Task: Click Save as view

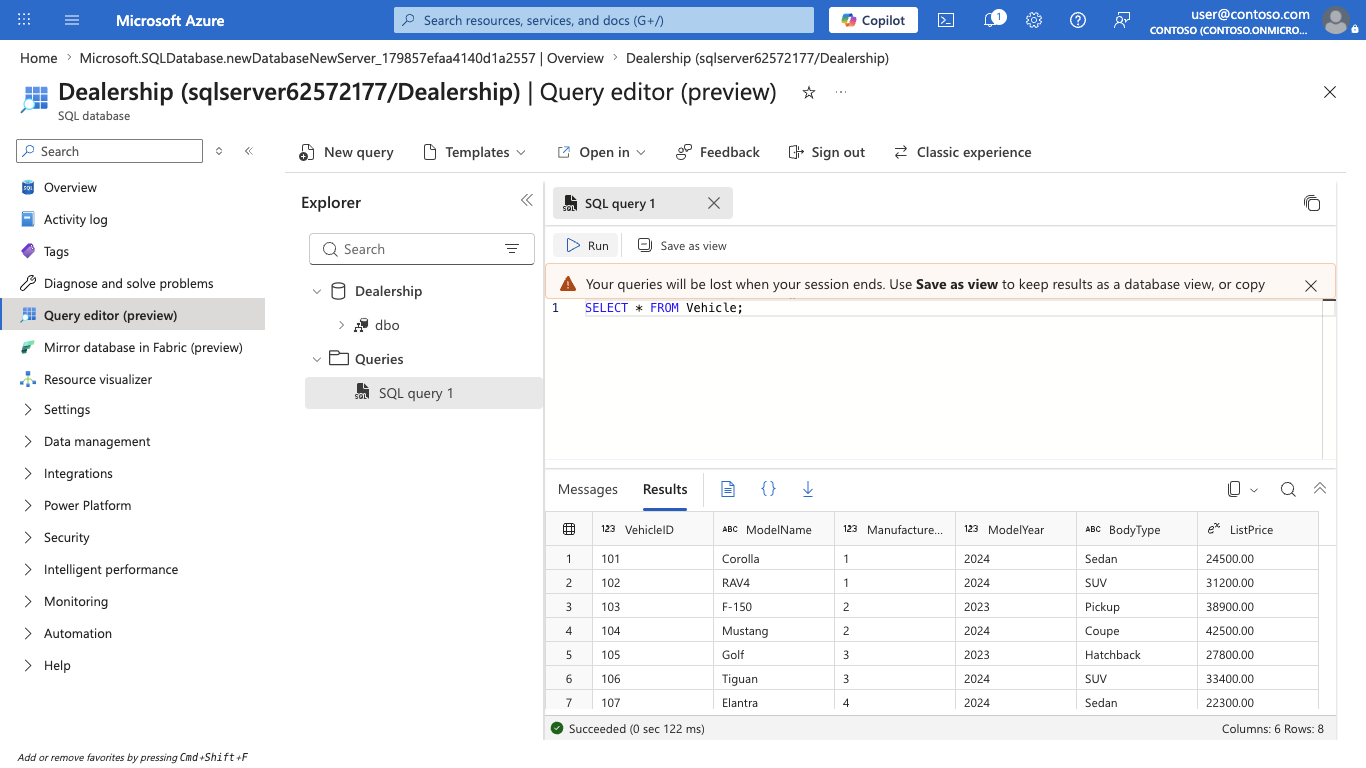Action: tap(682, 245)
